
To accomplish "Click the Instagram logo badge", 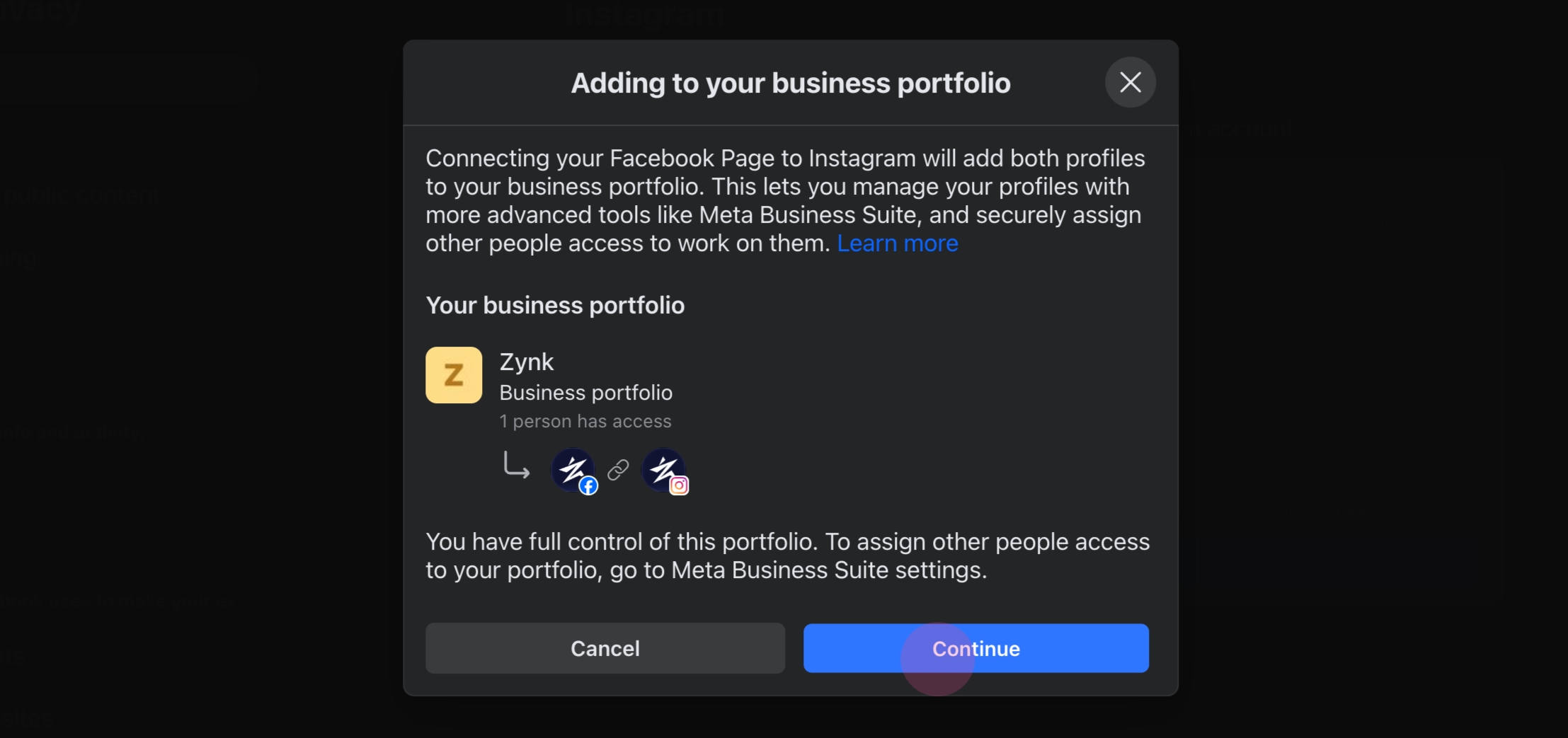I will coord(679,486).
